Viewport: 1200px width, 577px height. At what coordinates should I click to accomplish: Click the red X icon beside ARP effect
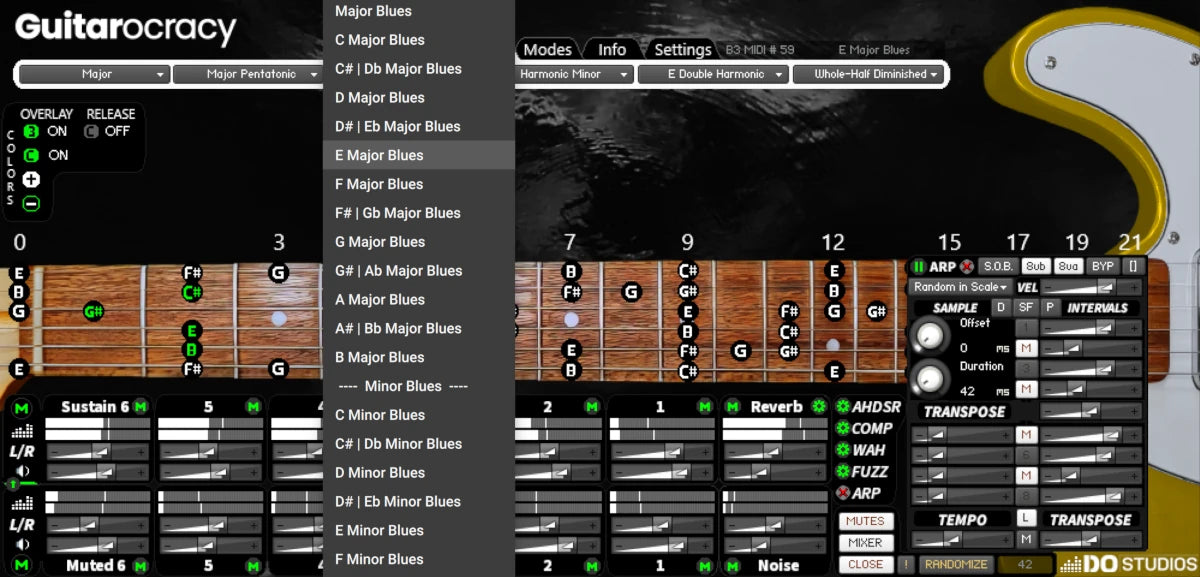(842, 493)
